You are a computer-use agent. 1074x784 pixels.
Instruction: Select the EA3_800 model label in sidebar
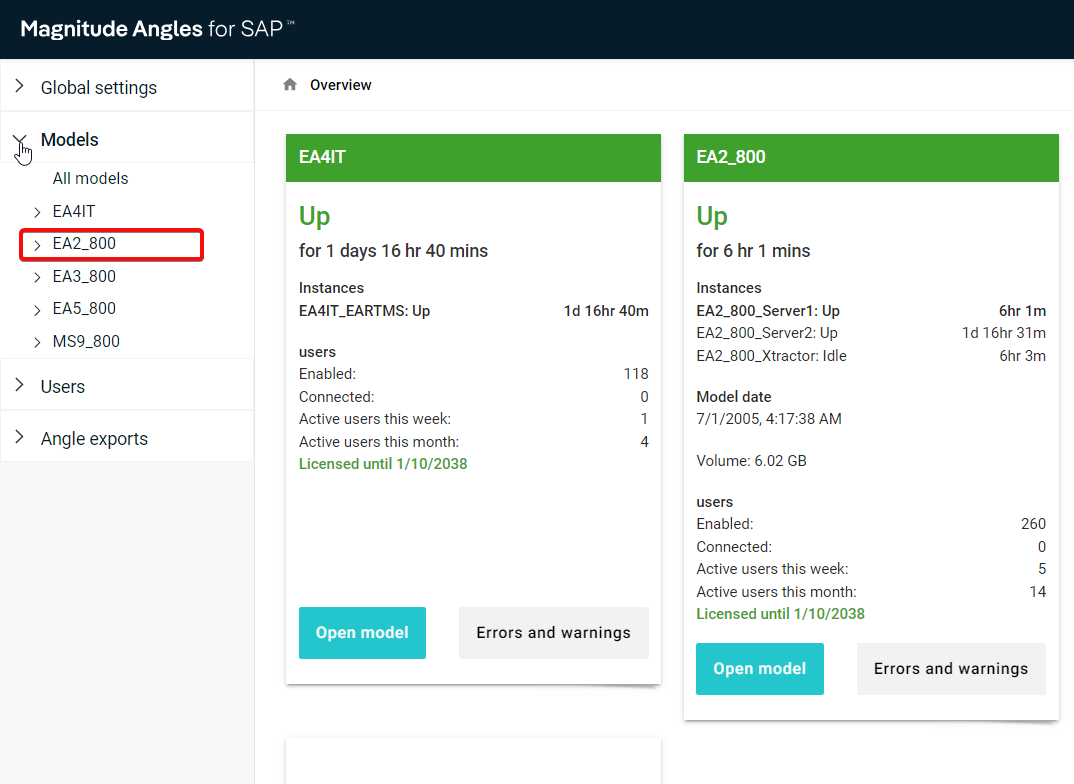click(84, 277)
